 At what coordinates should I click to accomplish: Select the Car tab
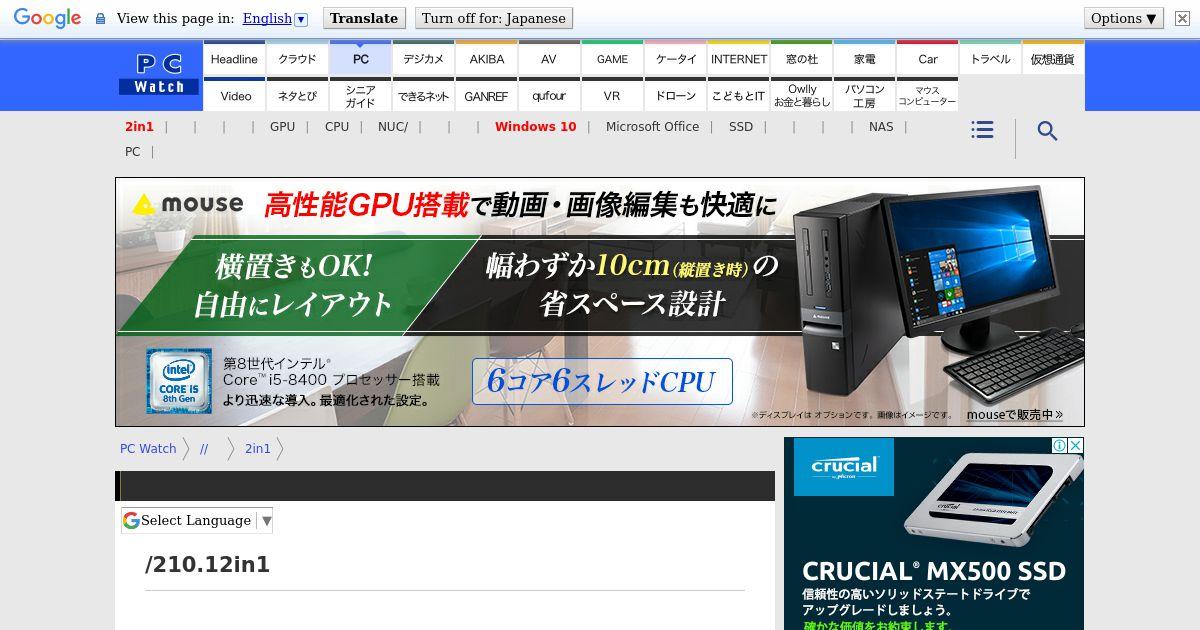point(927,59)
